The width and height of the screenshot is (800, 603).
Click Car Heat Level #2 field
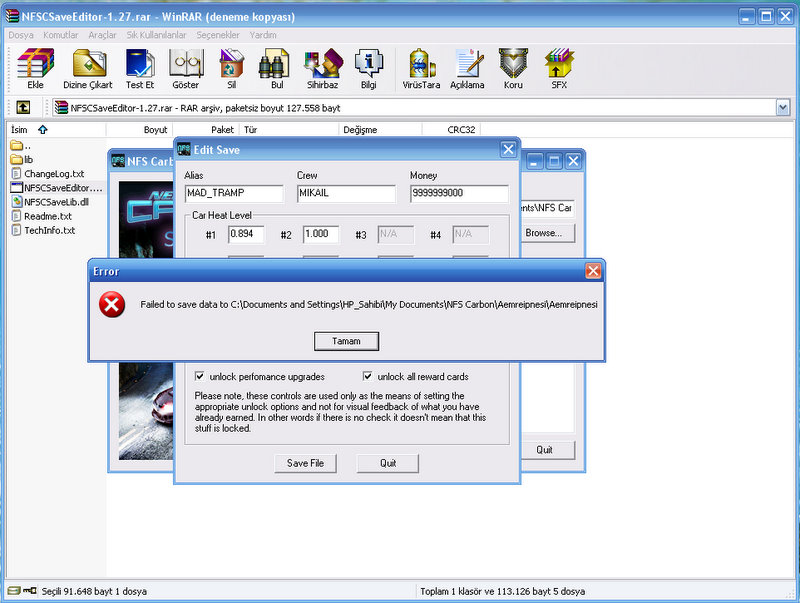click(x=321, y=234)
